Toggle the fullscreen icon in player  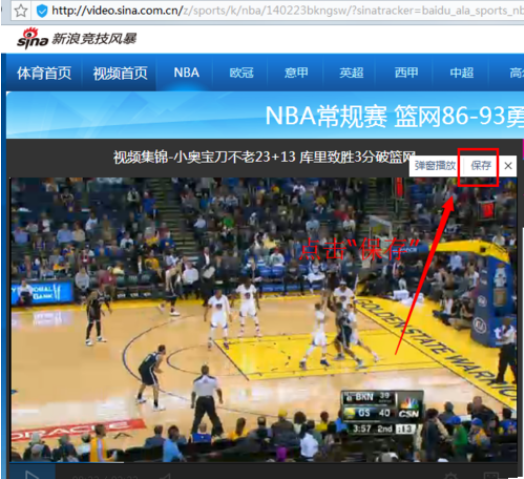491,476
